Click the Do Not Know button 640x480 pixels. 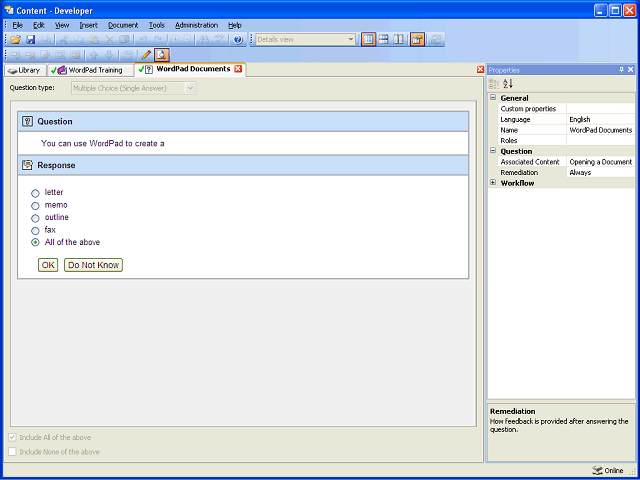coord(93,265)
